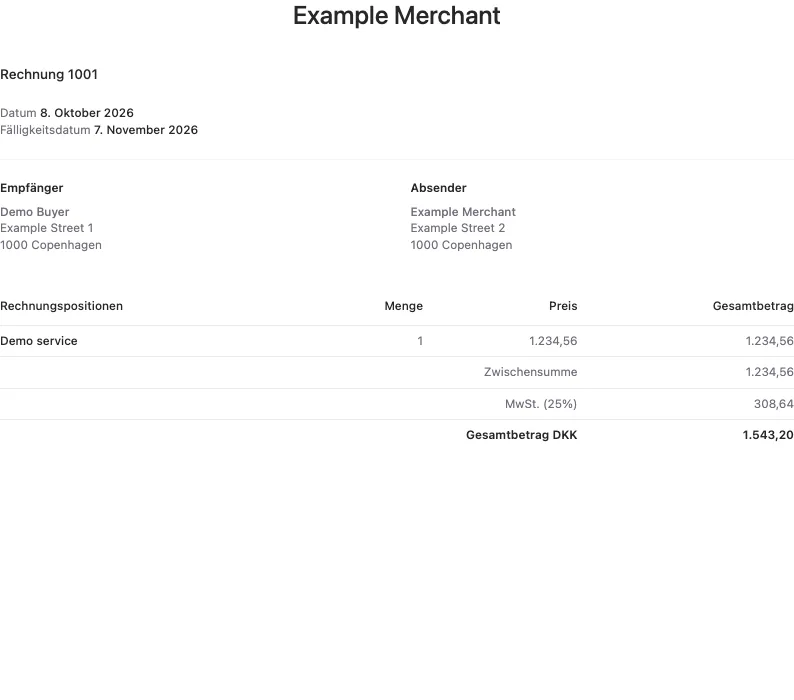This screenshot has height=700, width=794.
Task: Click the Example Street 2 address line
Action: [458, 228]
